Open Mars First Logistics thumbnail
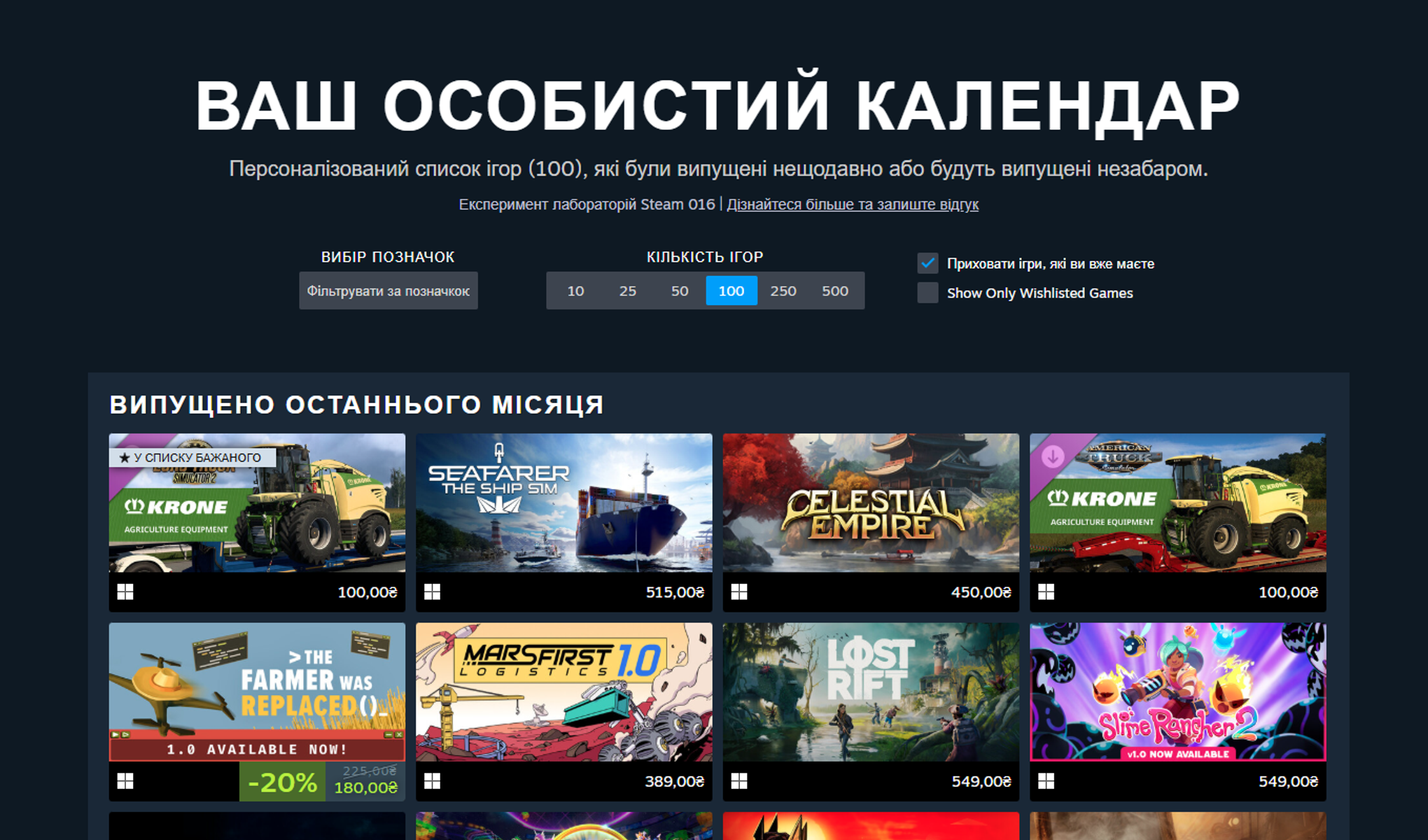Screen dimensions: 1428x840 (x=564, y=692)
